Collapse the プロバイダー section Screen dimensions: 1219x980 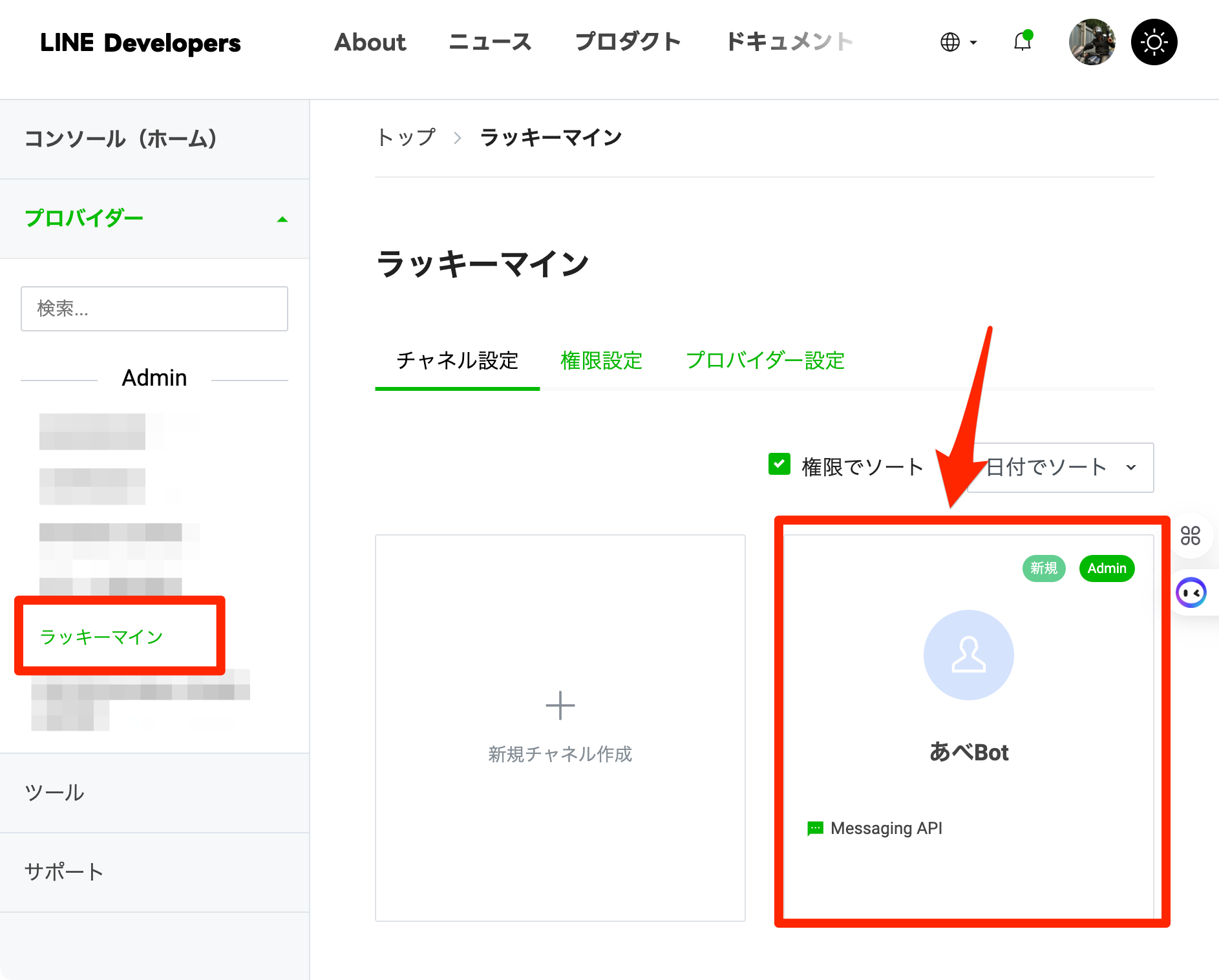154,219
